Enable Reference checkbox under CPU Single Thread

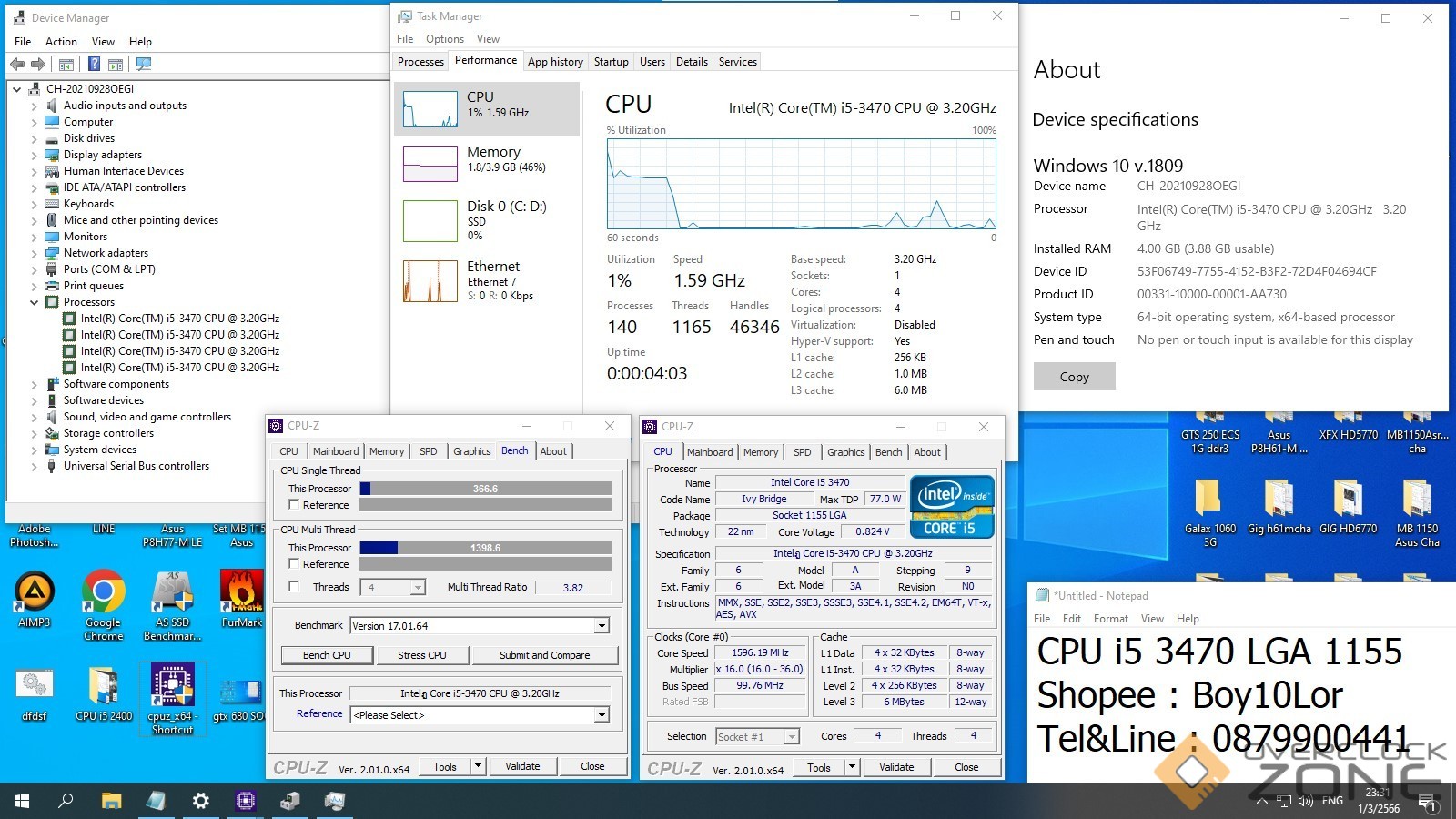[x=294, y=505]
